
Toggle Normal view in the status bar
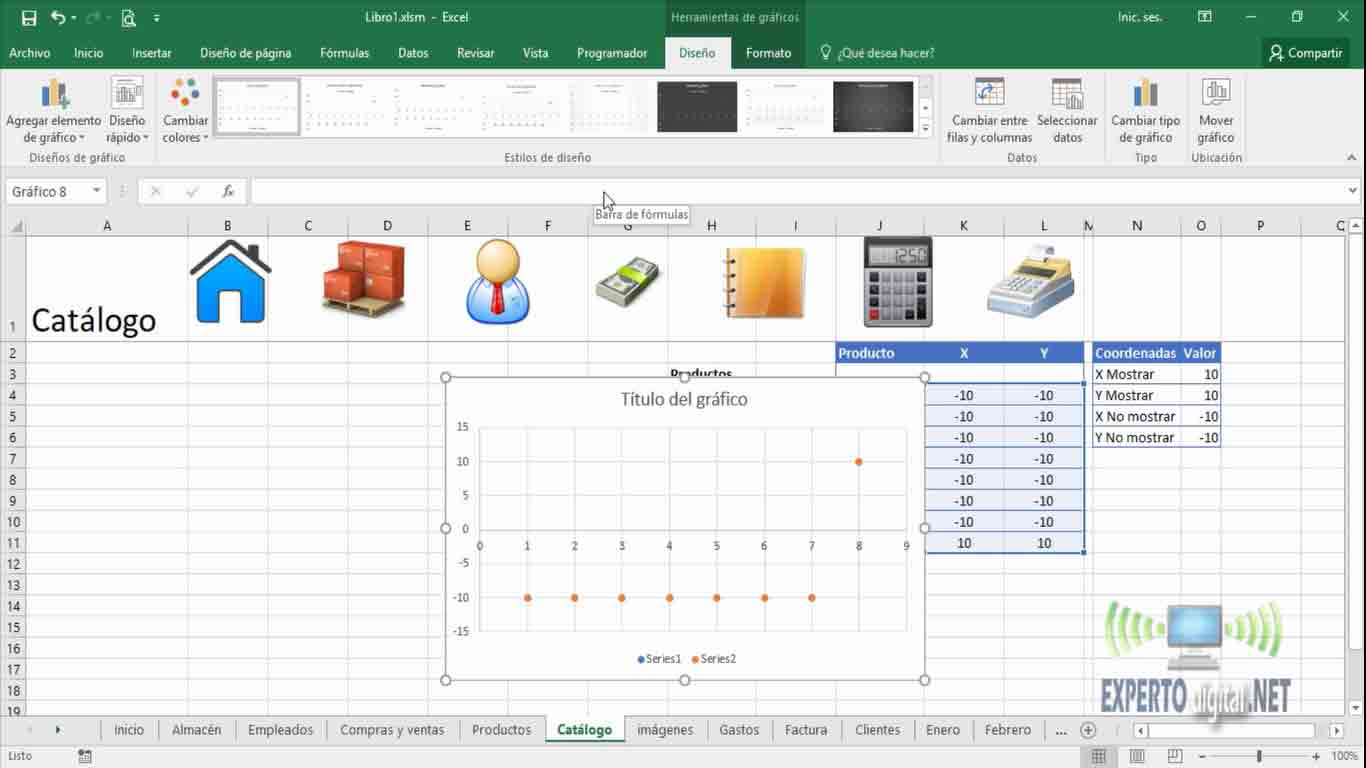point(1097,755)
